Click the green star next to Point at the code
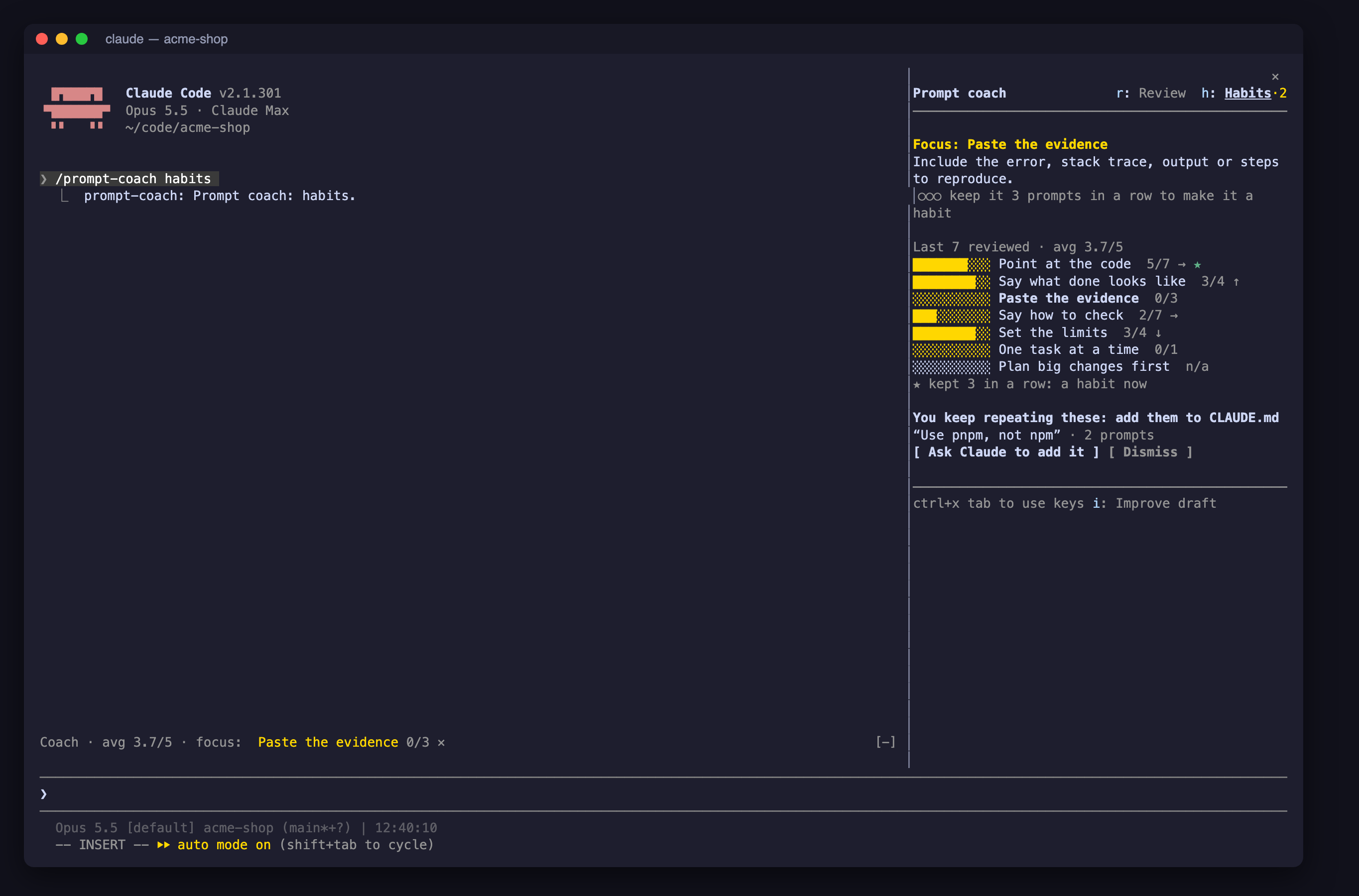The image size is (1359, 896). coord(1197,265)
